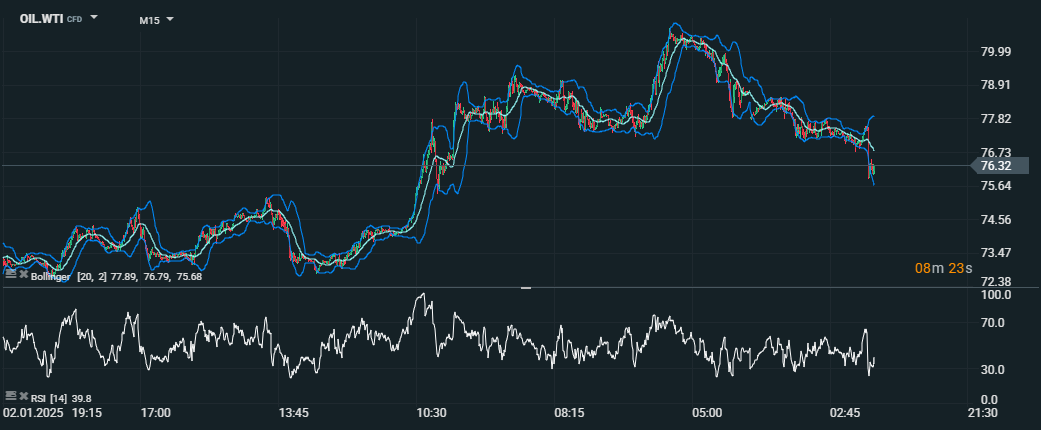Remove the RSI indicator with X
Image resolution: width=1041 pixels, height=430 pixels.
pos(23,396)
